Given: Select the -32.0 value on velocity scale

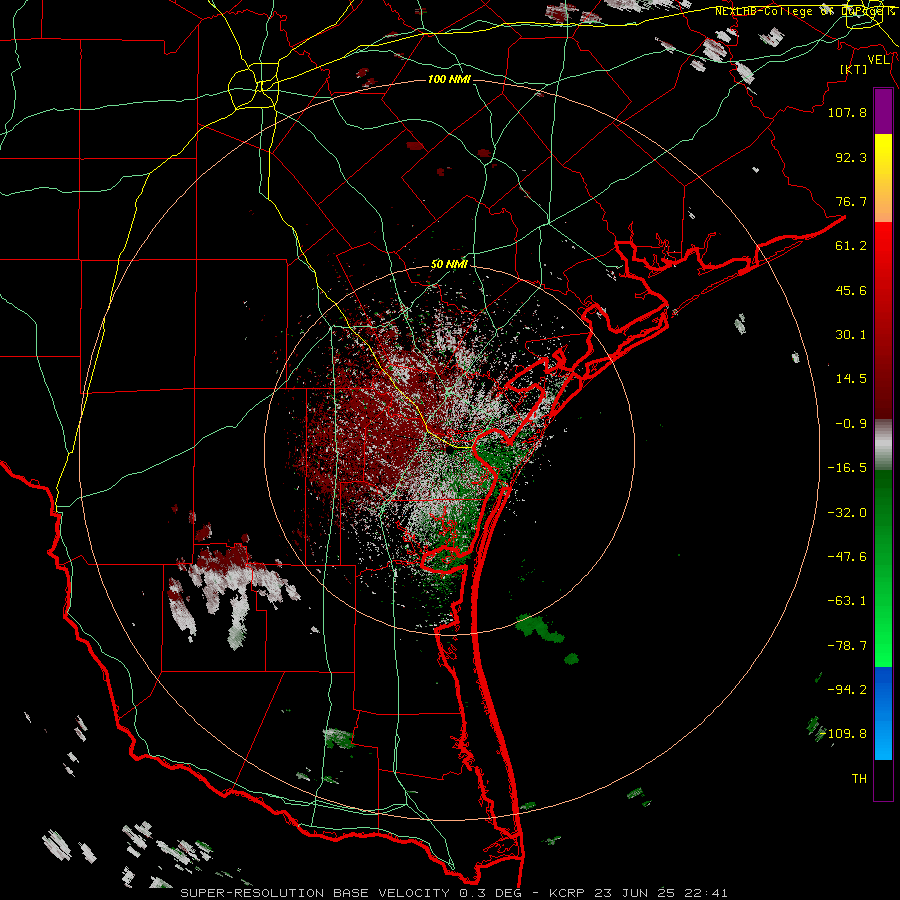Looking at the screenshot, I should click(x=847, y=513).
